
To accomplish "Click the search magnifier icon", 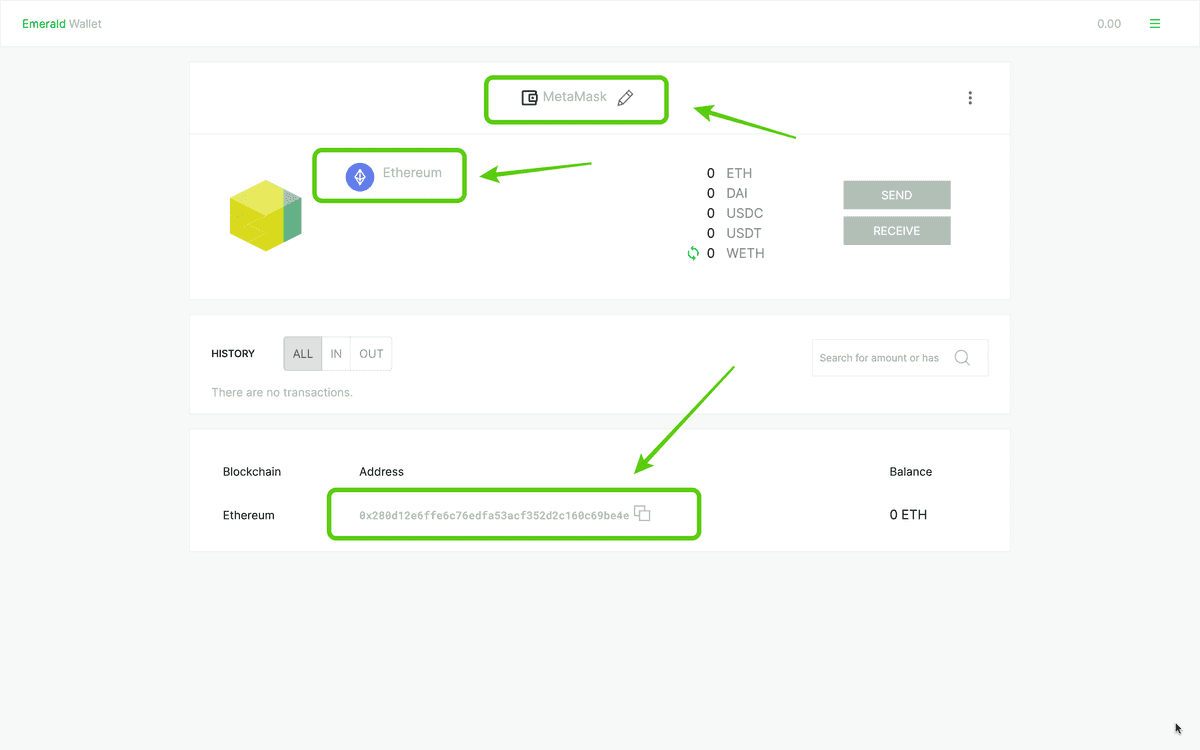I will pos(962,358).
